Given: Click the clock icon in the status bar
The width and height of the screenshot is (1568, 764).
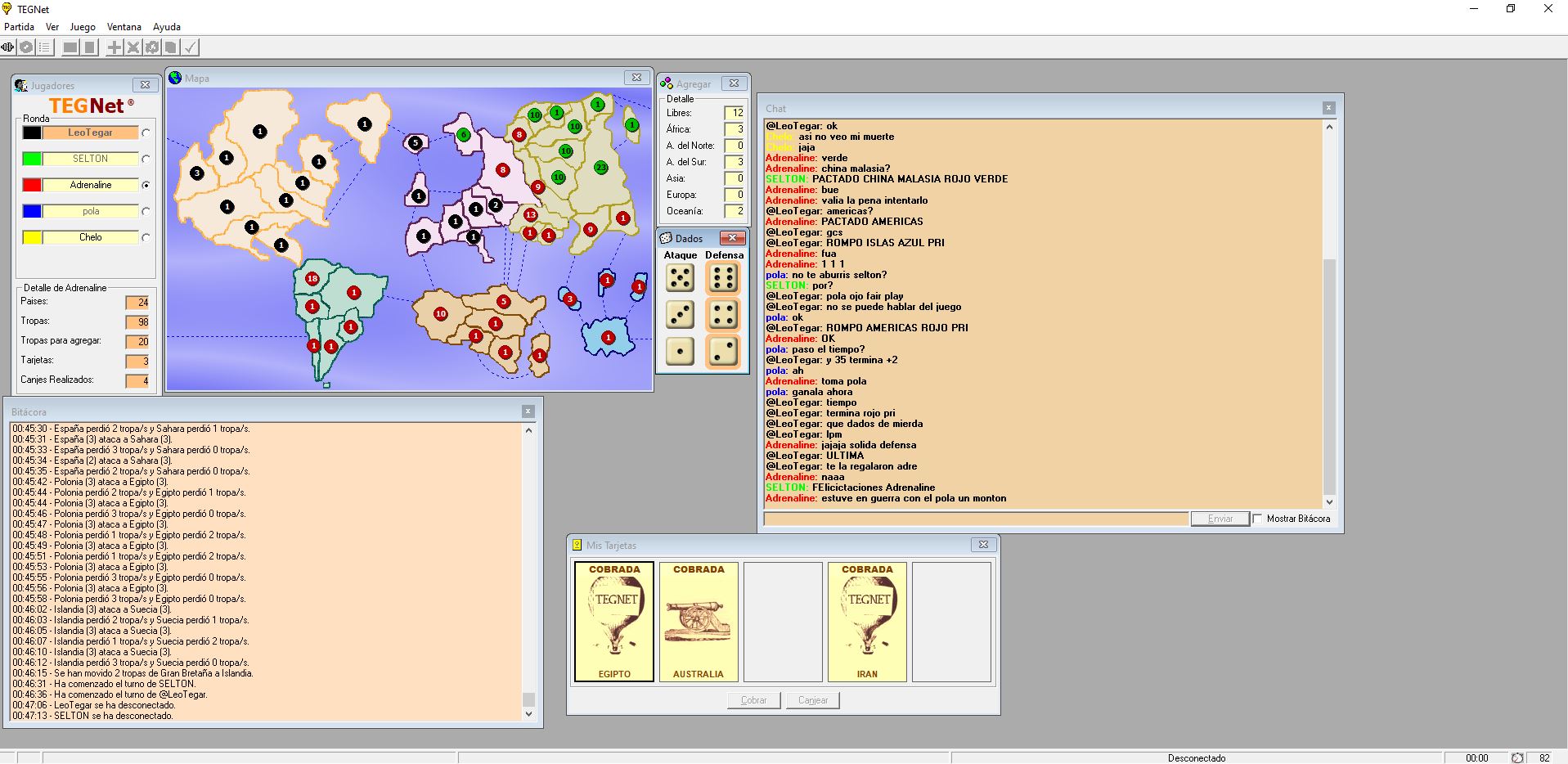Looking at the screenshot, I should 1516,757.
